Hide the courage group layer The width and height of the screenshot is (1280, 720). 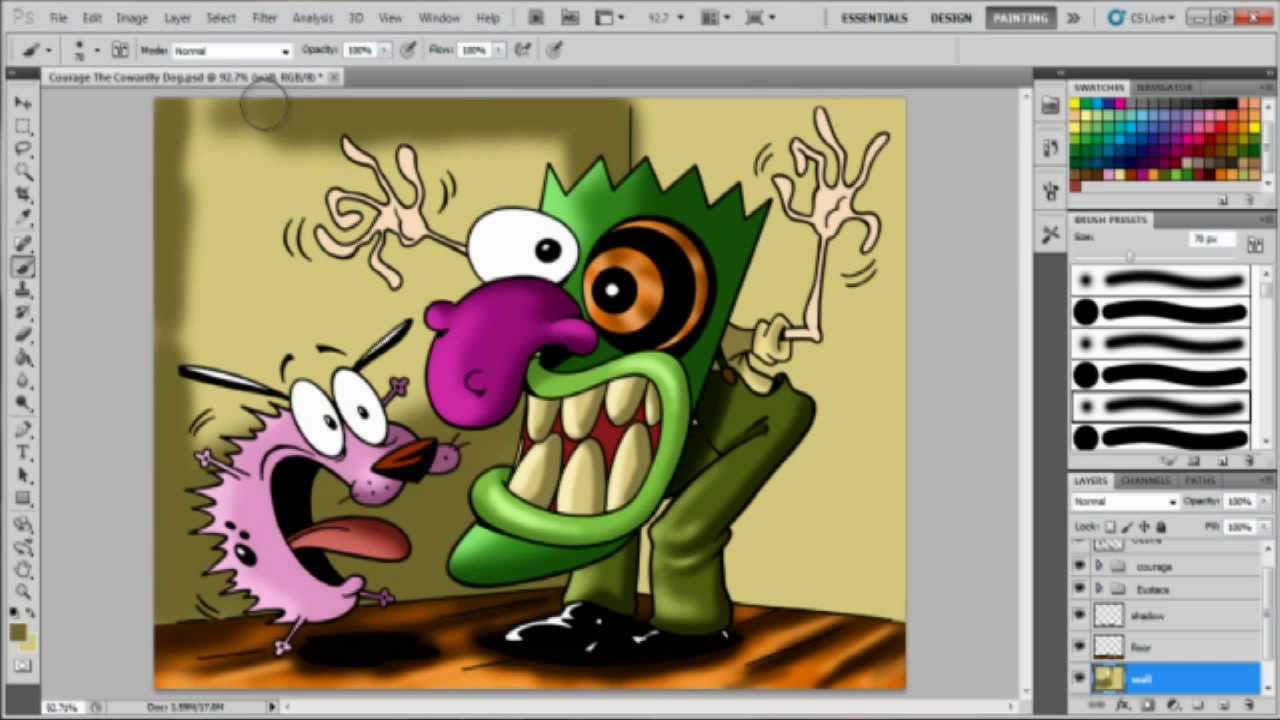point(1079,566)
